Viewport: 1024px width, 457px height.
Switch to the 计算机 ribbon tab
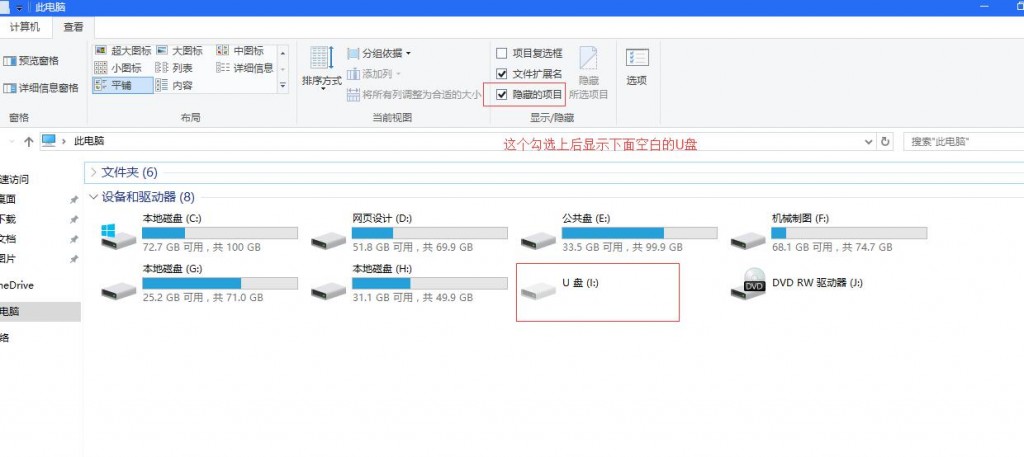click(x=26, y=27)
